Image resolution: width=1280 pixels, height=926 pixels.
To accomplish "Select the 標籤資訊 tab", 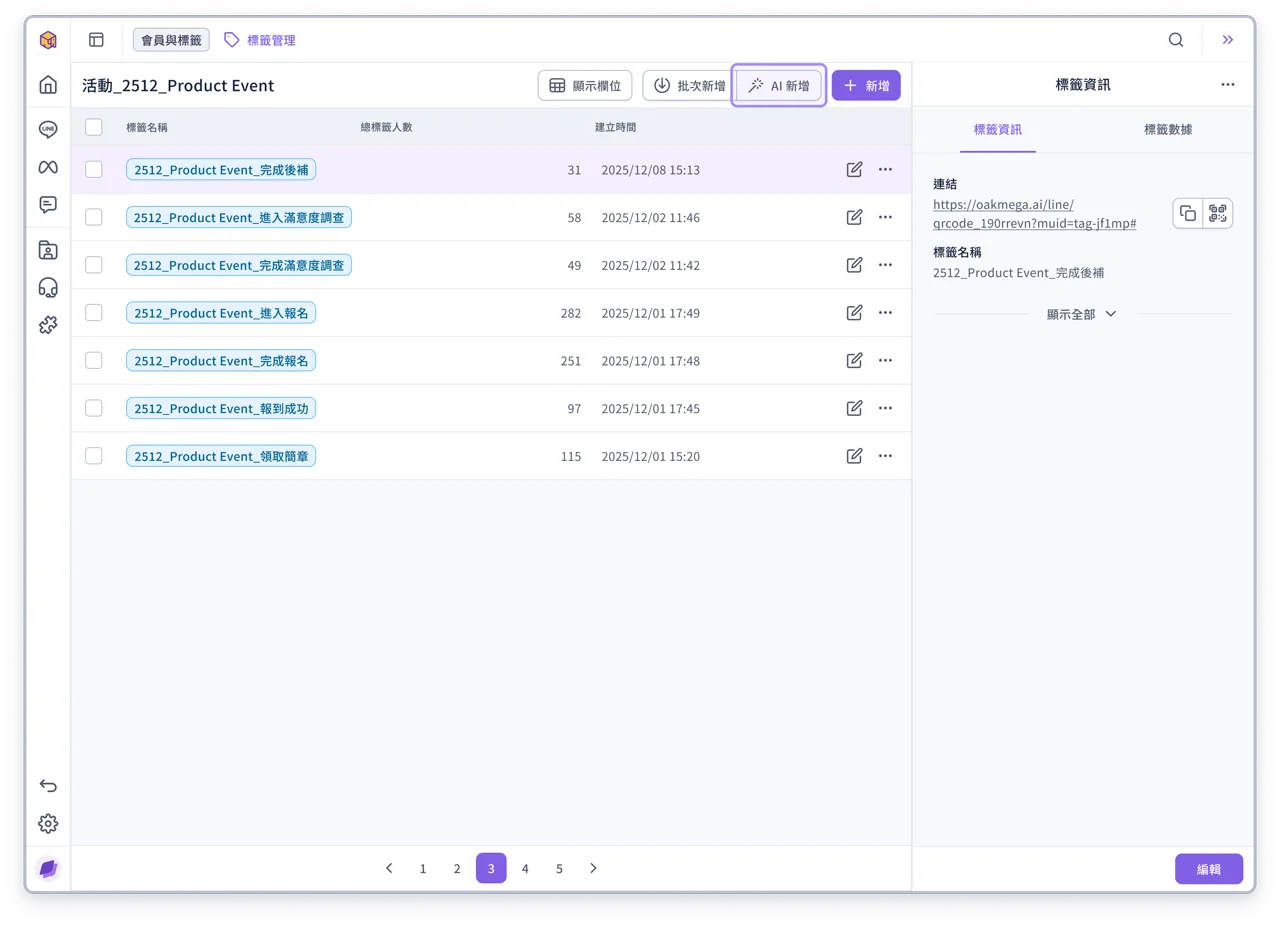I will tap(998, 130).
